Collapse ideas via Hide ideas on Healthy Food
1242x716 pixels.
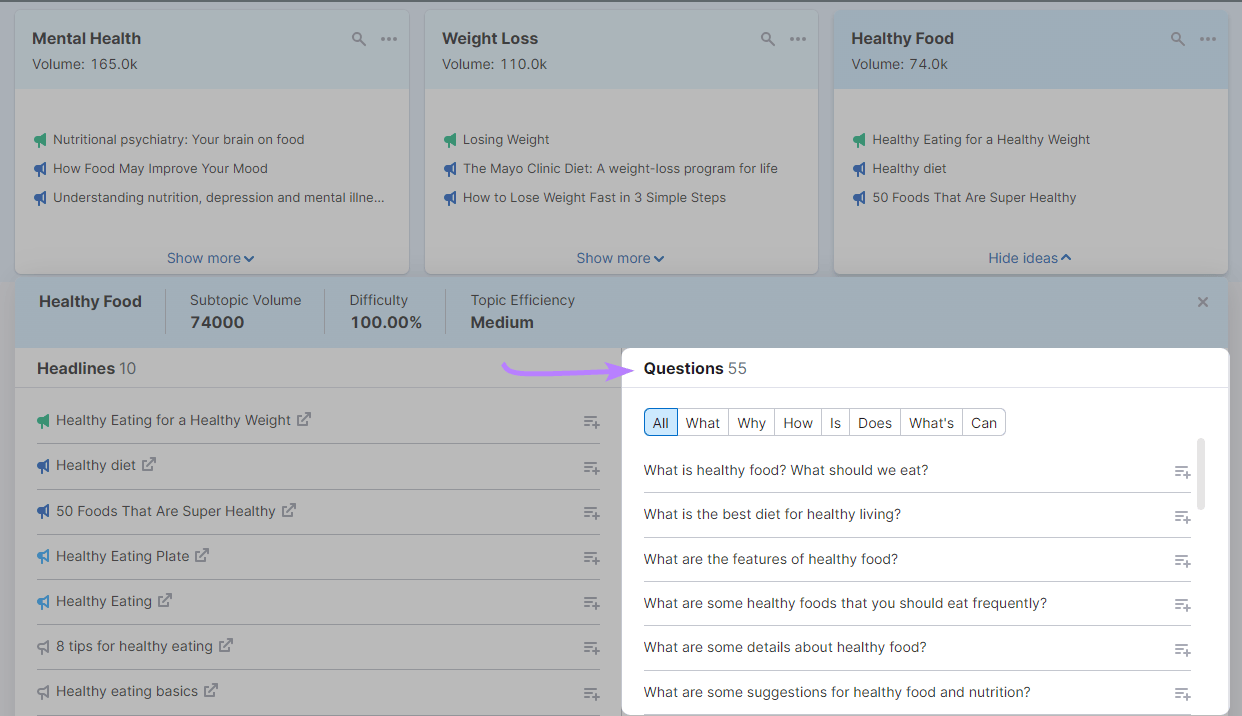coord(1030,257)
